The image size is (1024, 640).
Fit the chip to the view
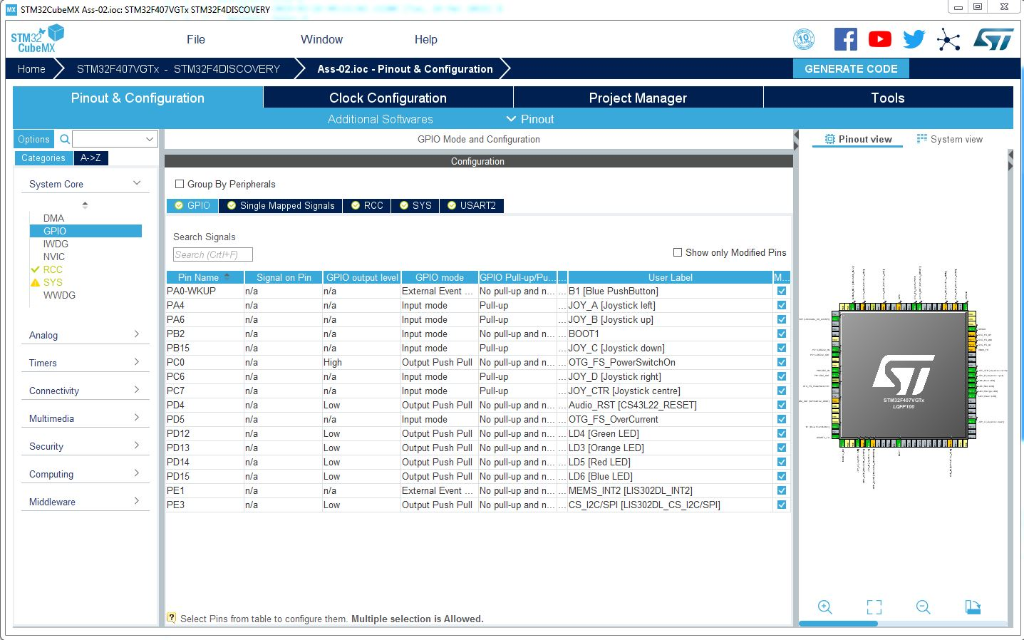874,607
